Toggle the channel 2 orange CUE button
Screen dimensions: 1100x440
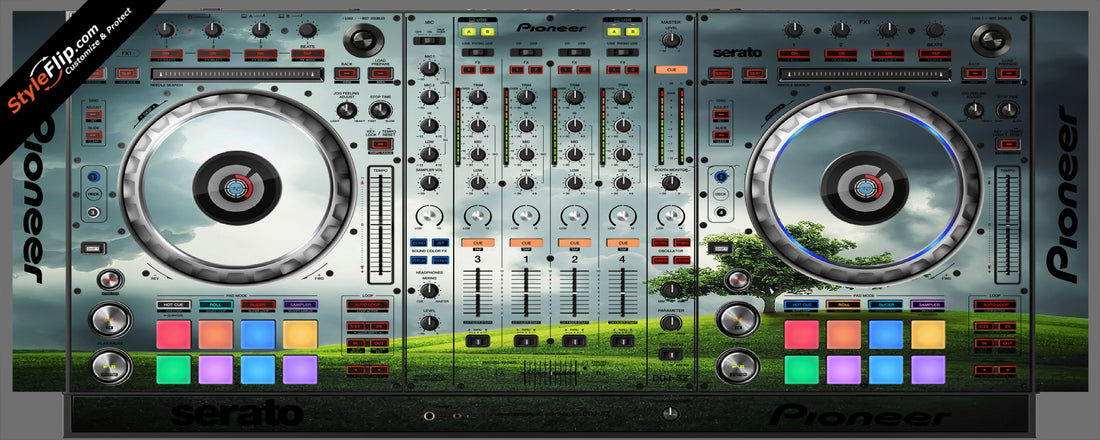tap(575, 243)
